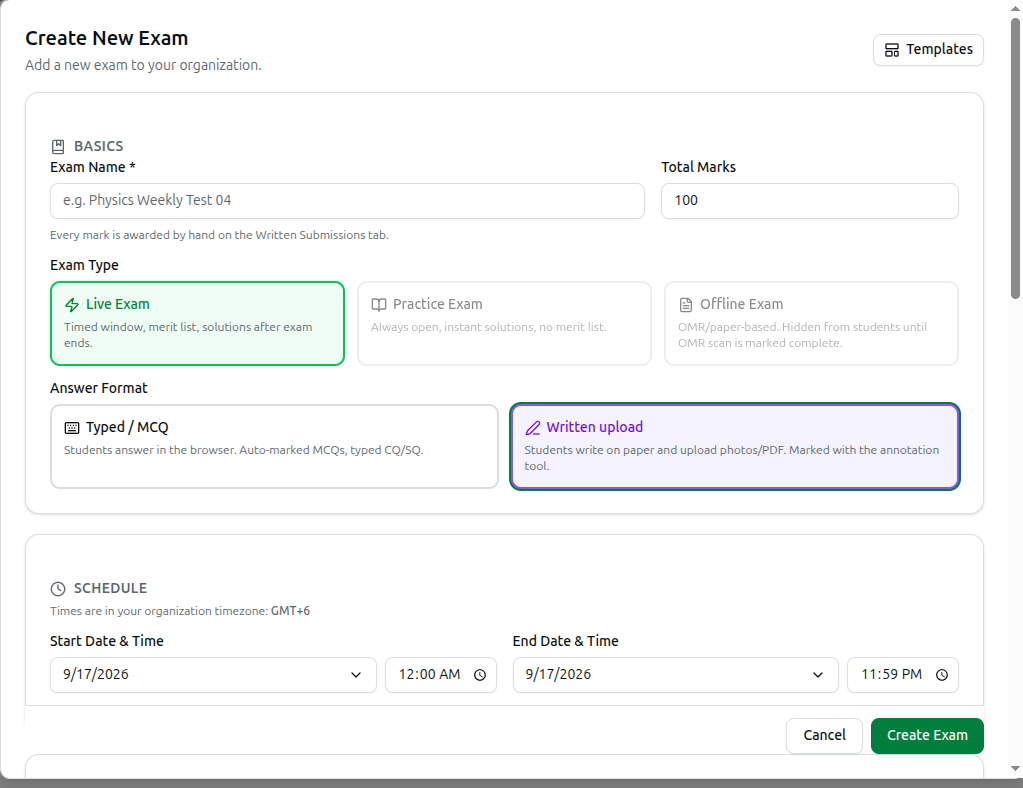
Task: Click the Practice Exam open book icon
Action: tap(379, 305)
